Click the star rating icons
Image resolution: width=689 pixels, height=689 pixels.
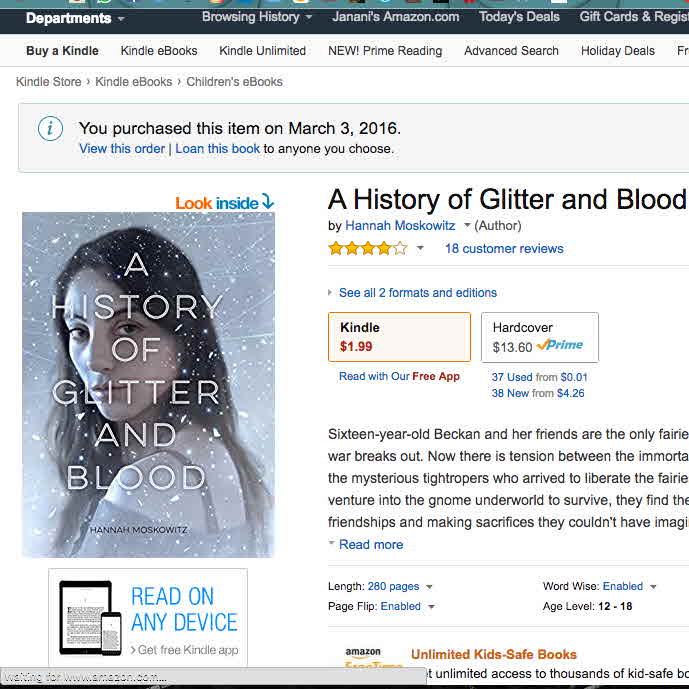click(367, 248)
